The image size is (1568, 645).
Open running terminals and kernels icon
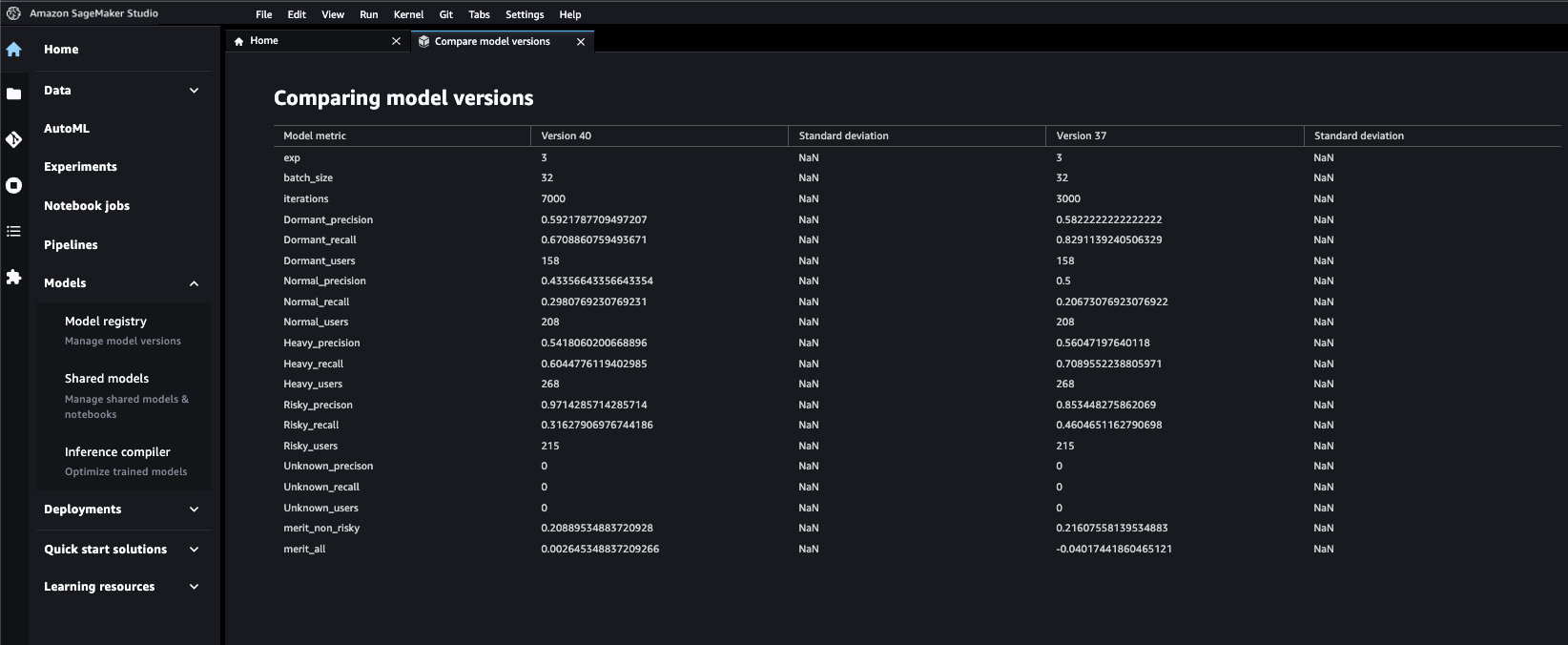[x=13, y=185]
